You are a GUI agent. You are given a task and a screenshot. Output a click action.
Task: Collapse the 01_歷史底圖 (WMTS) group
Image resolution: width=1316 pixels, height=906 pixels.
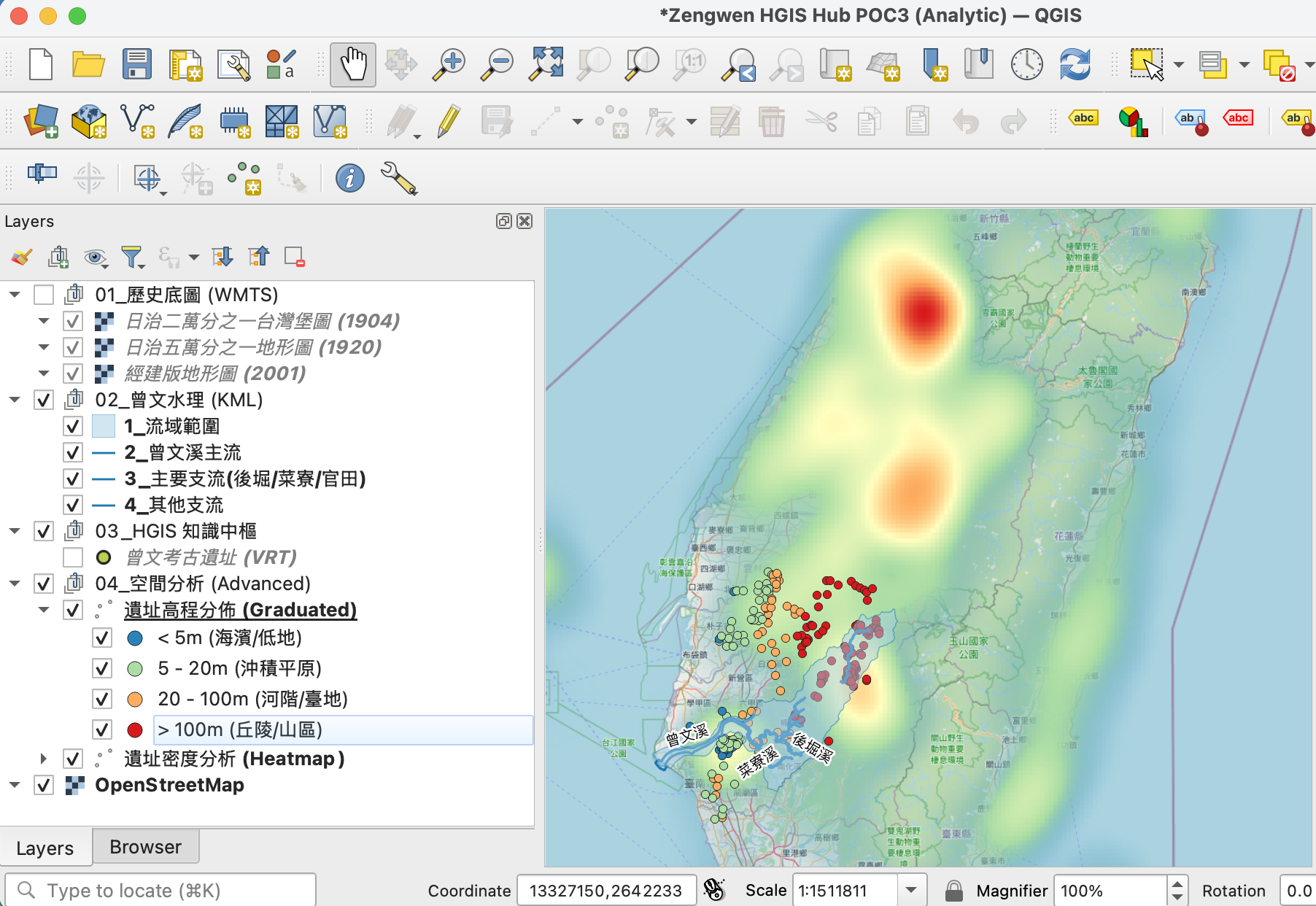coord(15,295)
